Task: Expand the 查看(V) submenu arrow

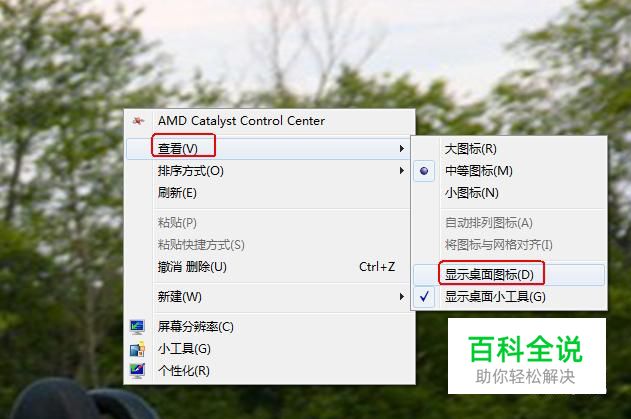Action: coord(401,149)
